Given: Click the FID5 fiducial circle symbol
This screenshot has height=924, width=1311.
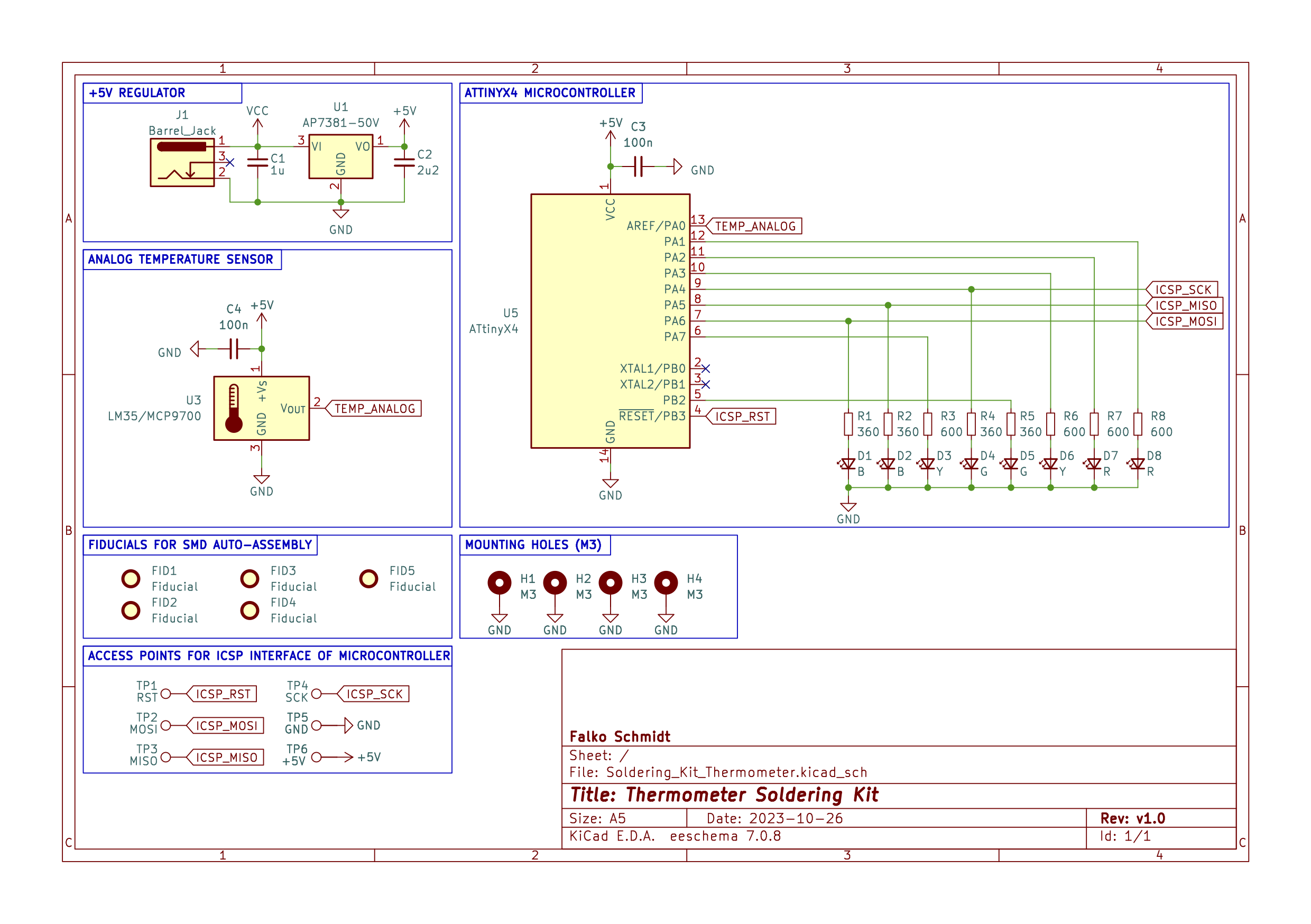Looking at the screenshot, I should tap(369, 578).
